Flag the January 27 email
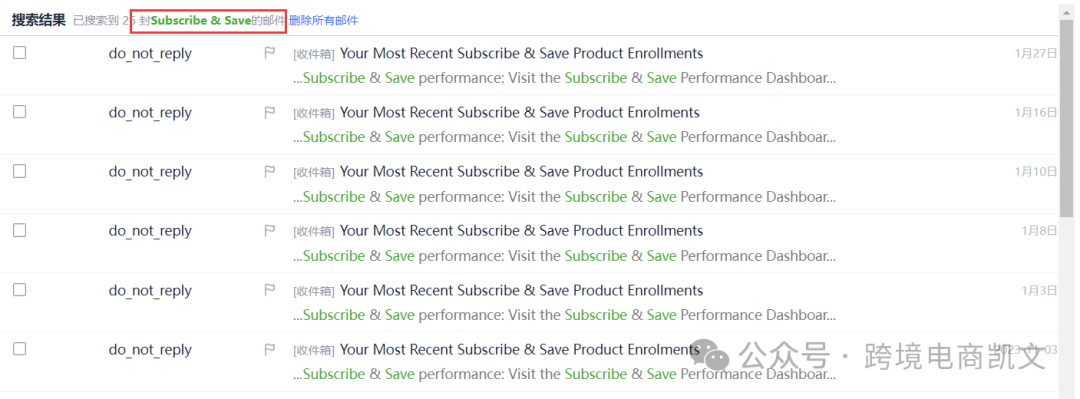The image size is (1080, 399). tap(270, 53)
